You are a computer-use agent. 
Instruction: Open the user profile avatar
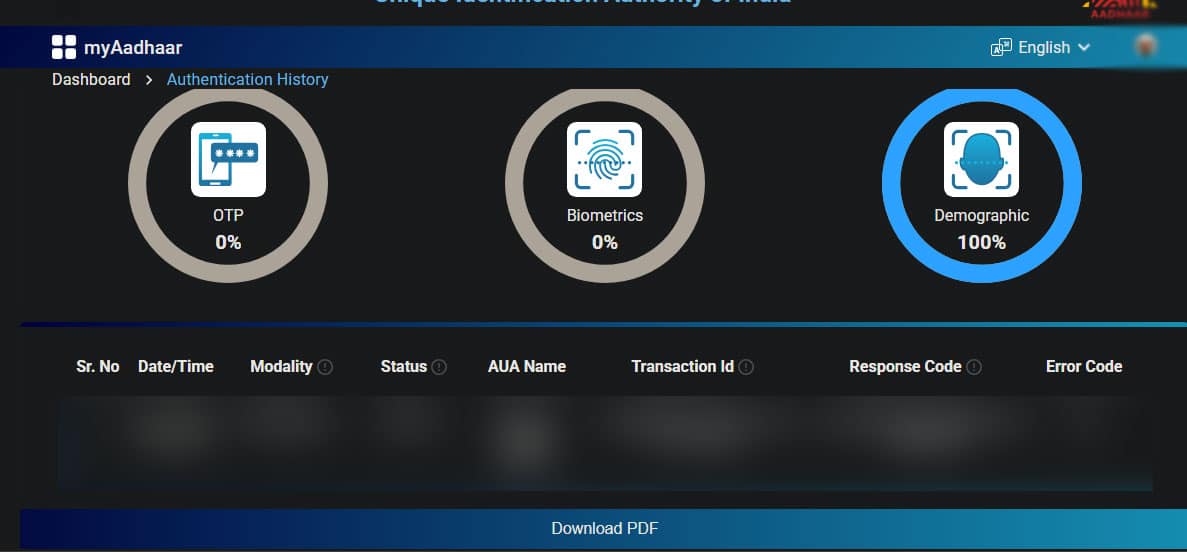click(x=1146, y=46)
